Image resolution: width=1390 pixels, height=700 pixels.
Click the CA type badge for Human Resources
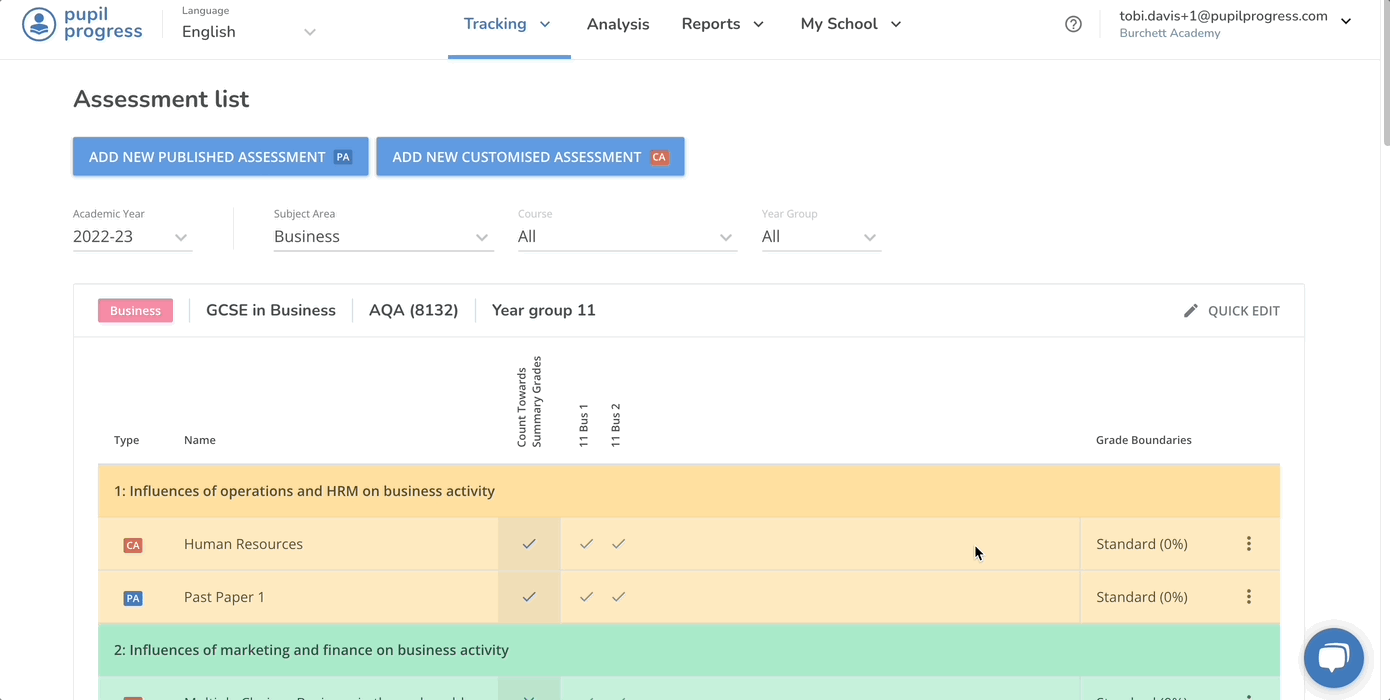[132, 545]
